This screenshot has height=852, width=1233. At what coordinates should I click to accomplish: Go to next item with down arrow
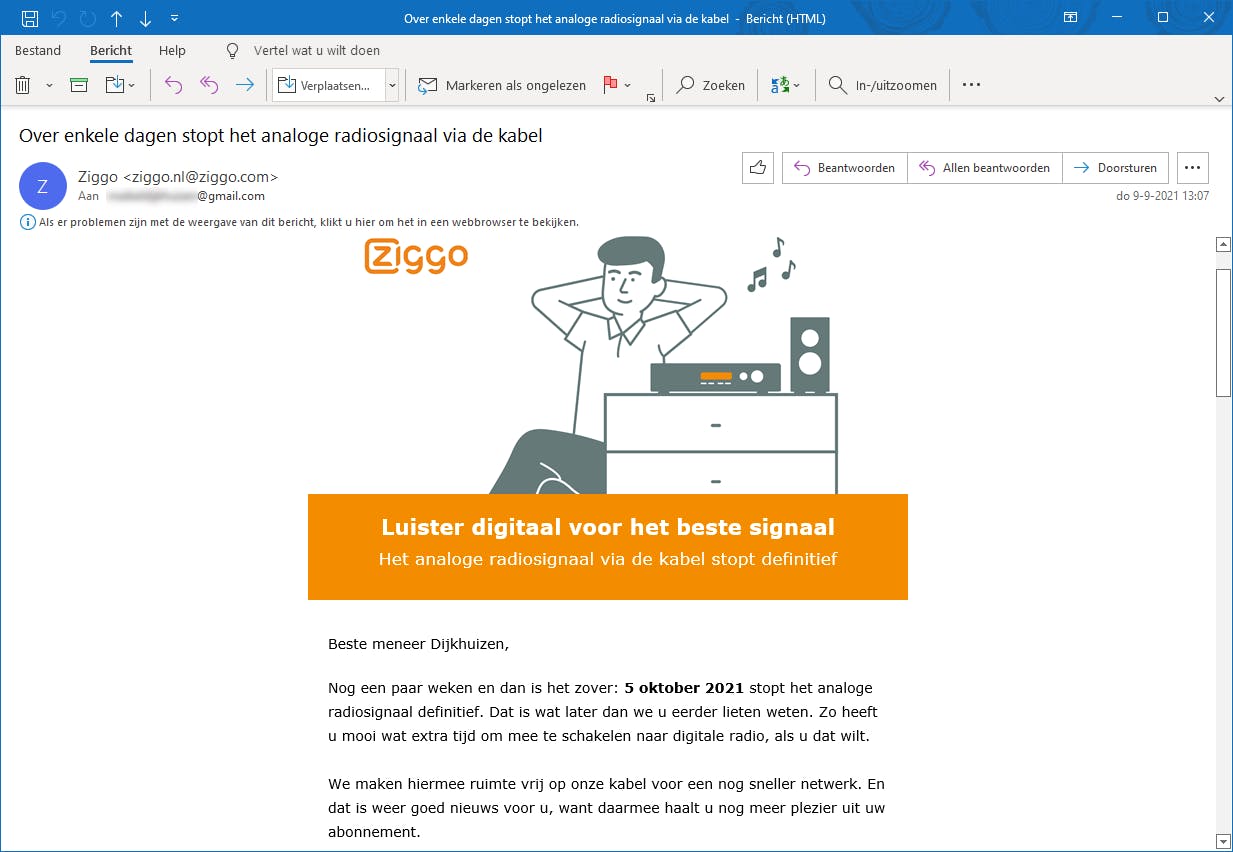click(x=145, y=18)
